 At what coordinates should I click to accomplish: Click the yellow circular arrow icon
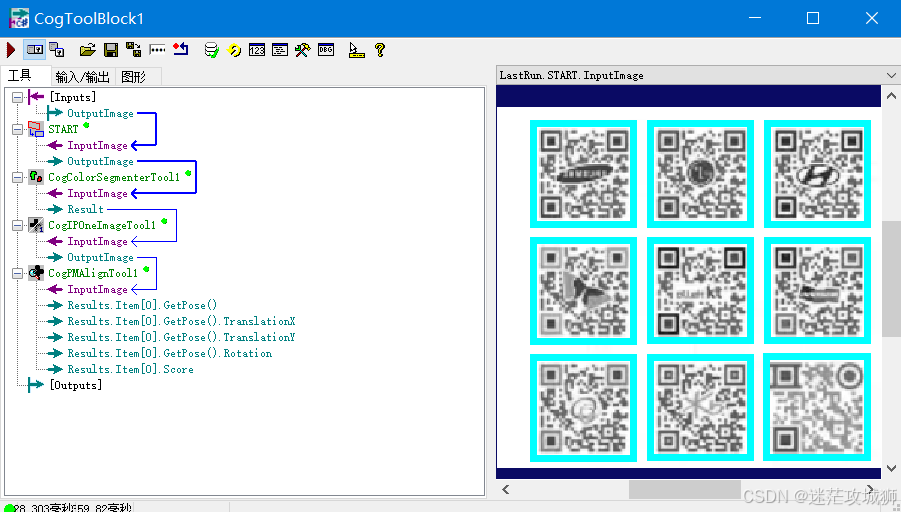[x=234, y=50]
